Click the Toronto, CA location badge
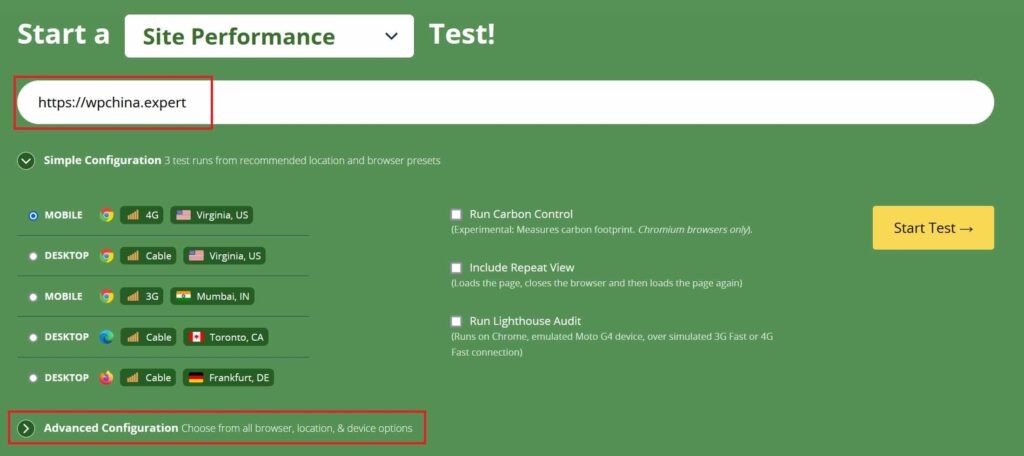Image resolution: width=1024 pixels, height=456 pixels. pos(226,337)
